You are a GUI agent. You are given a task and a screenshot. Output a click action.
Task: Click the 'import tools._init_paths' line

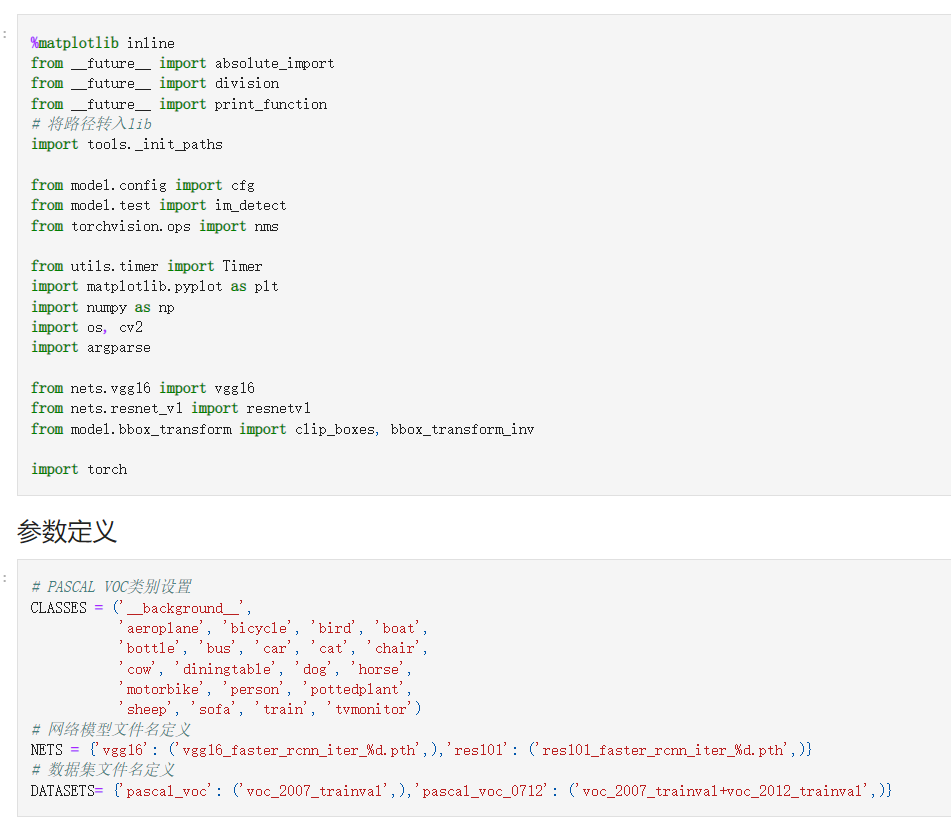pyautogui.click(x=126, y=144)
